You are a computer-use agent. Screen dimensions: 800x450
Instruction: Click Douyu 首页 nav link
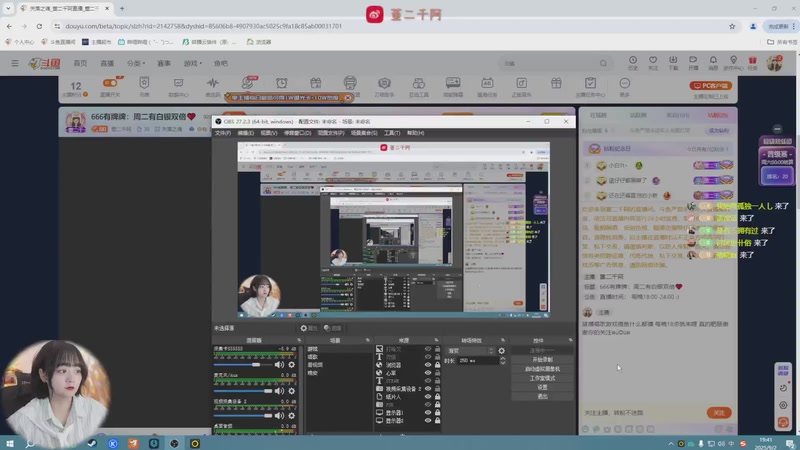point(80,63)
